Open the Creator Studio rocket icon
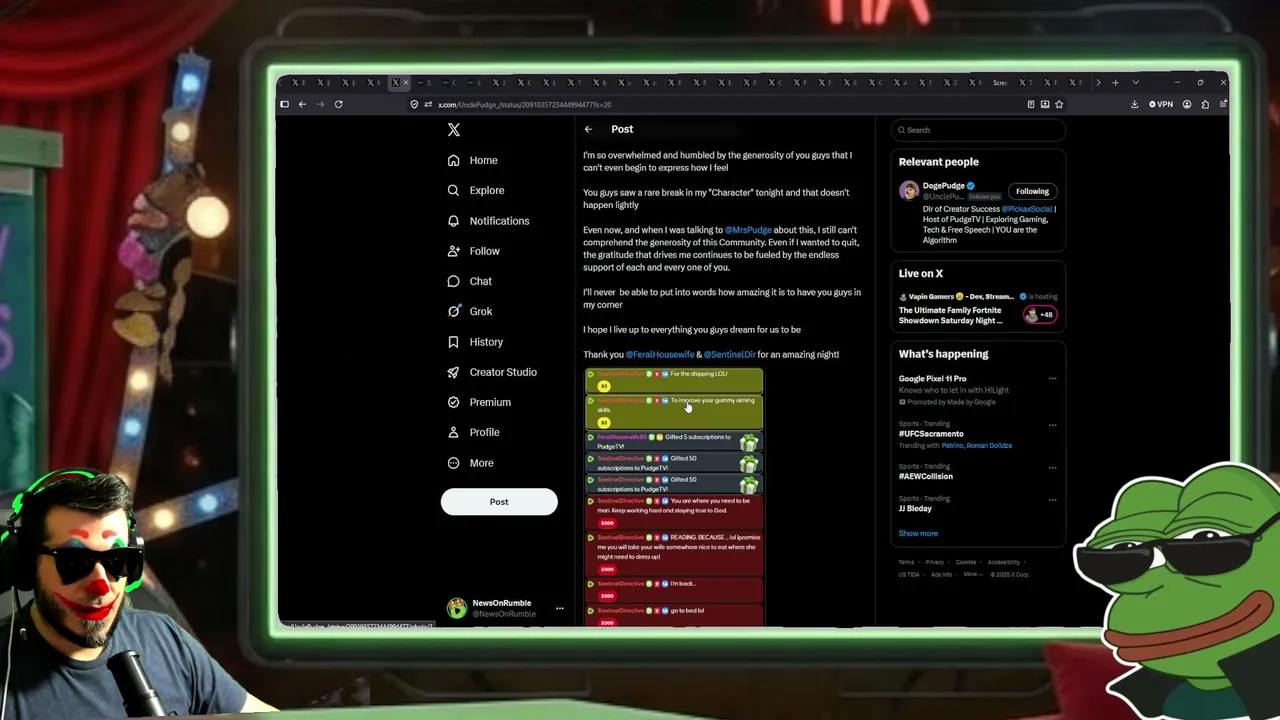This screenshot has width=1280, height=720. coord(454,372)
